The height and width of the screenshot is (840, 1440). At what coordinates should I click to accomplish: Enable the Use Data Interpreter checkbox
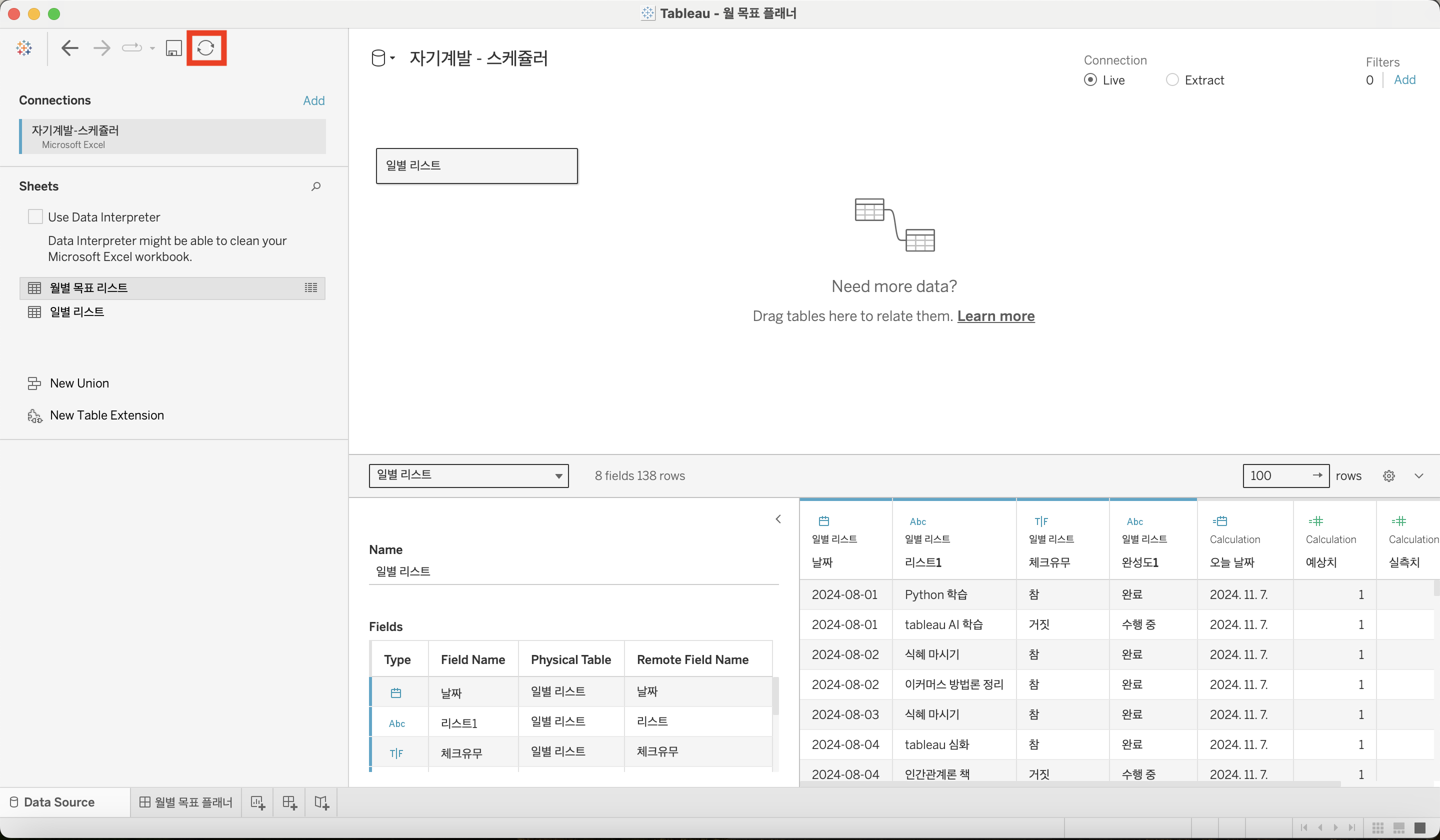35,216
